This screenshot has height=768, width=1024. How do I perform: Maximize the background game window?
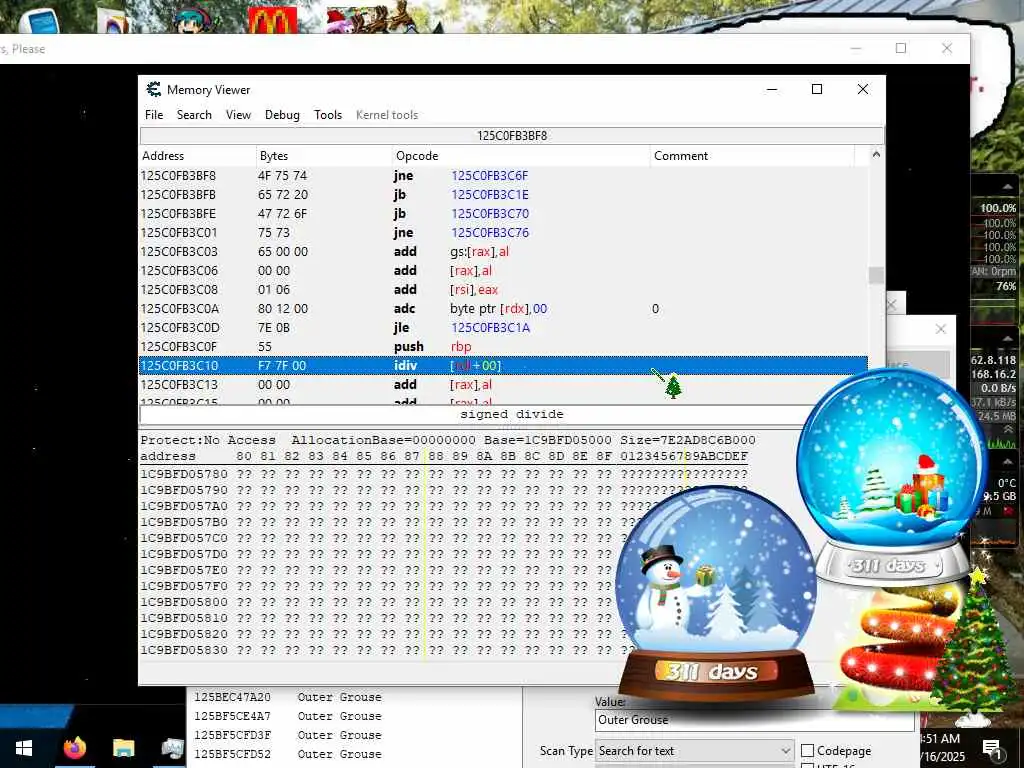pyautogui.click(x=901, y=48)
